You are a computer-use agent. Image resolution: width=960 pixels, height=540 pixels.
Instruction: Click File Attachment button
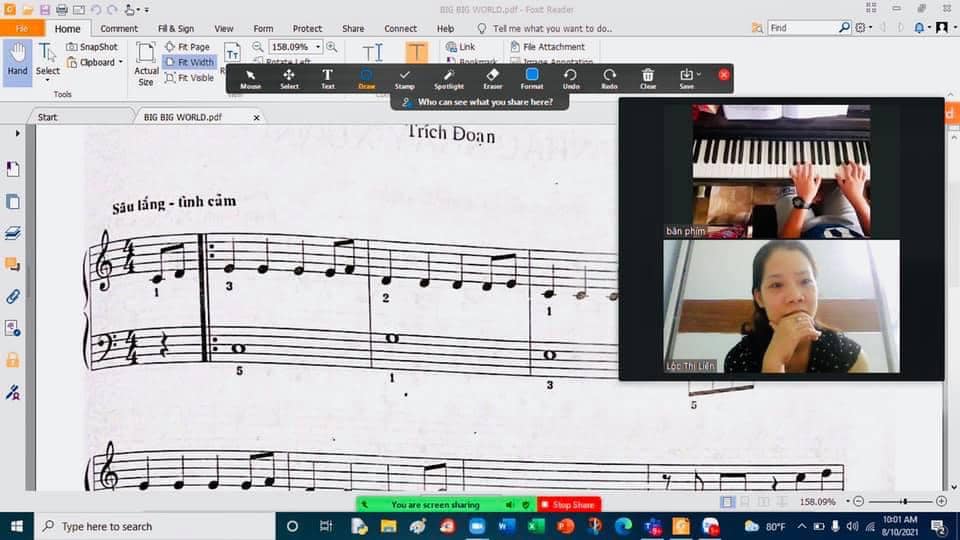coord(547,47)
